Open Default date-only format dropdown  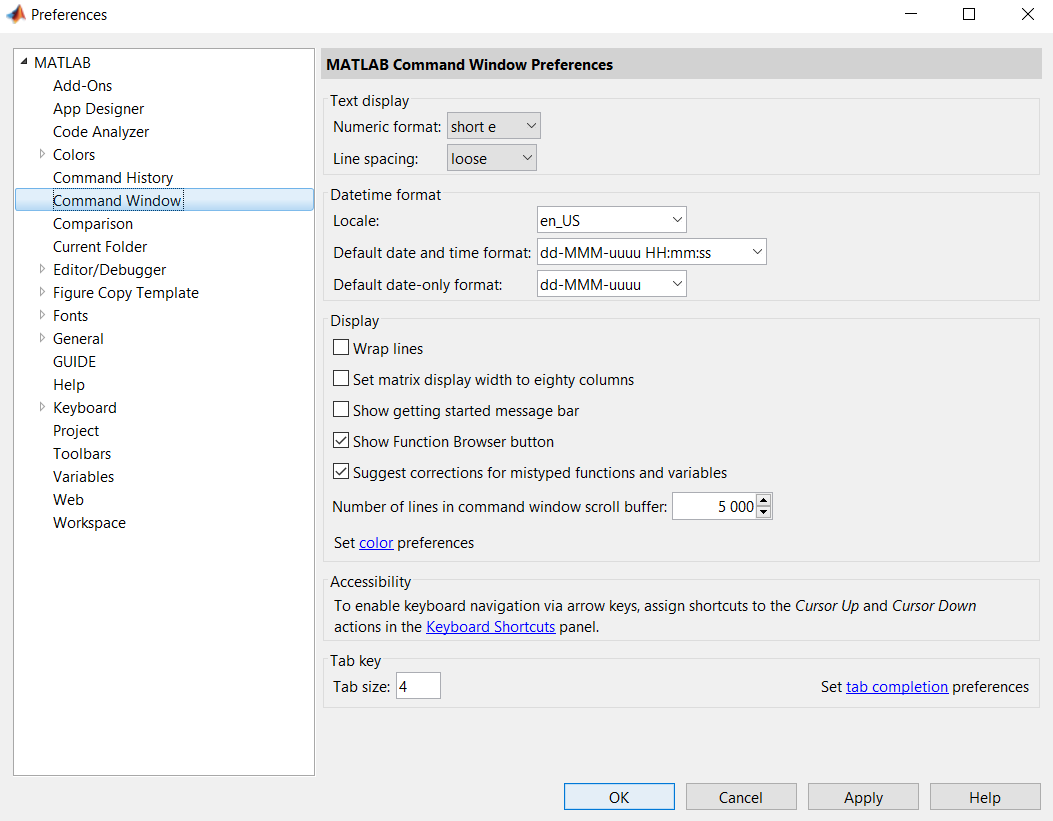612,285
